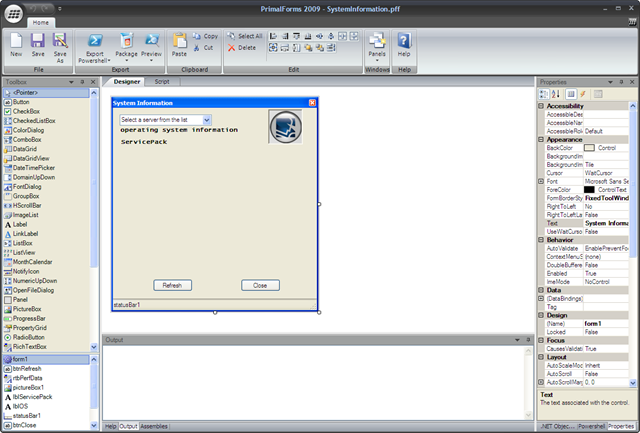The width and height of the screenshot is (640, 433).
Task: Collapse the Accessibility property category
Action: (541, 106)
